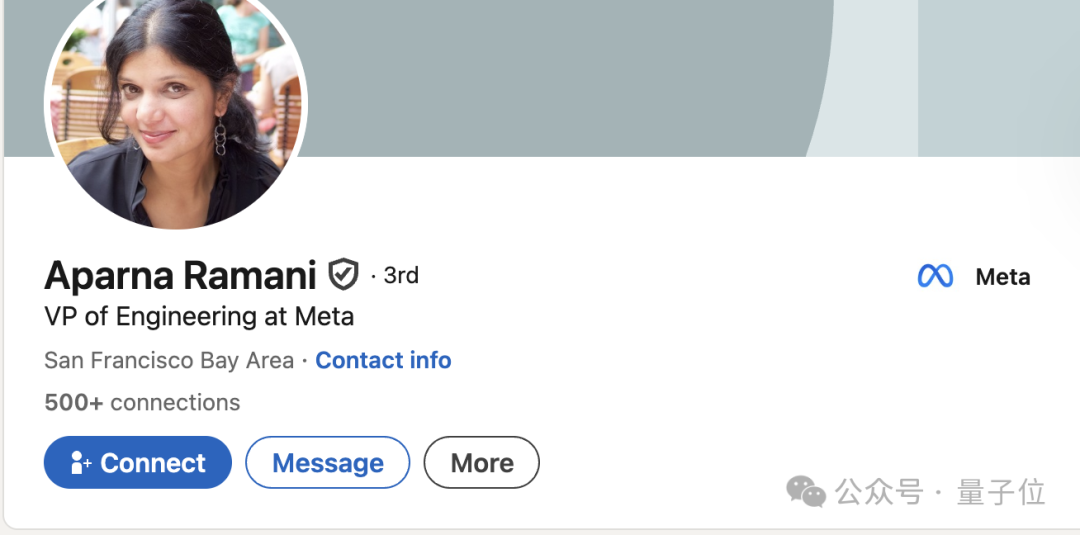This screenshot has height=535, width=1080.
Task: Click the verified shield badge beside the name
Action: (343, 275)
